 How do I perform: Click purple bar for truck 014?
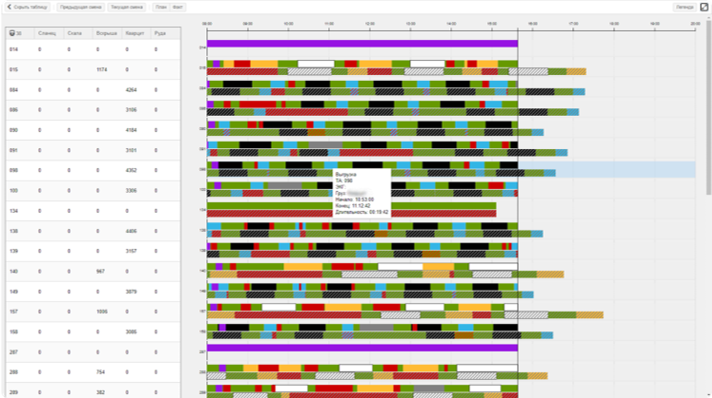(362, 44)
